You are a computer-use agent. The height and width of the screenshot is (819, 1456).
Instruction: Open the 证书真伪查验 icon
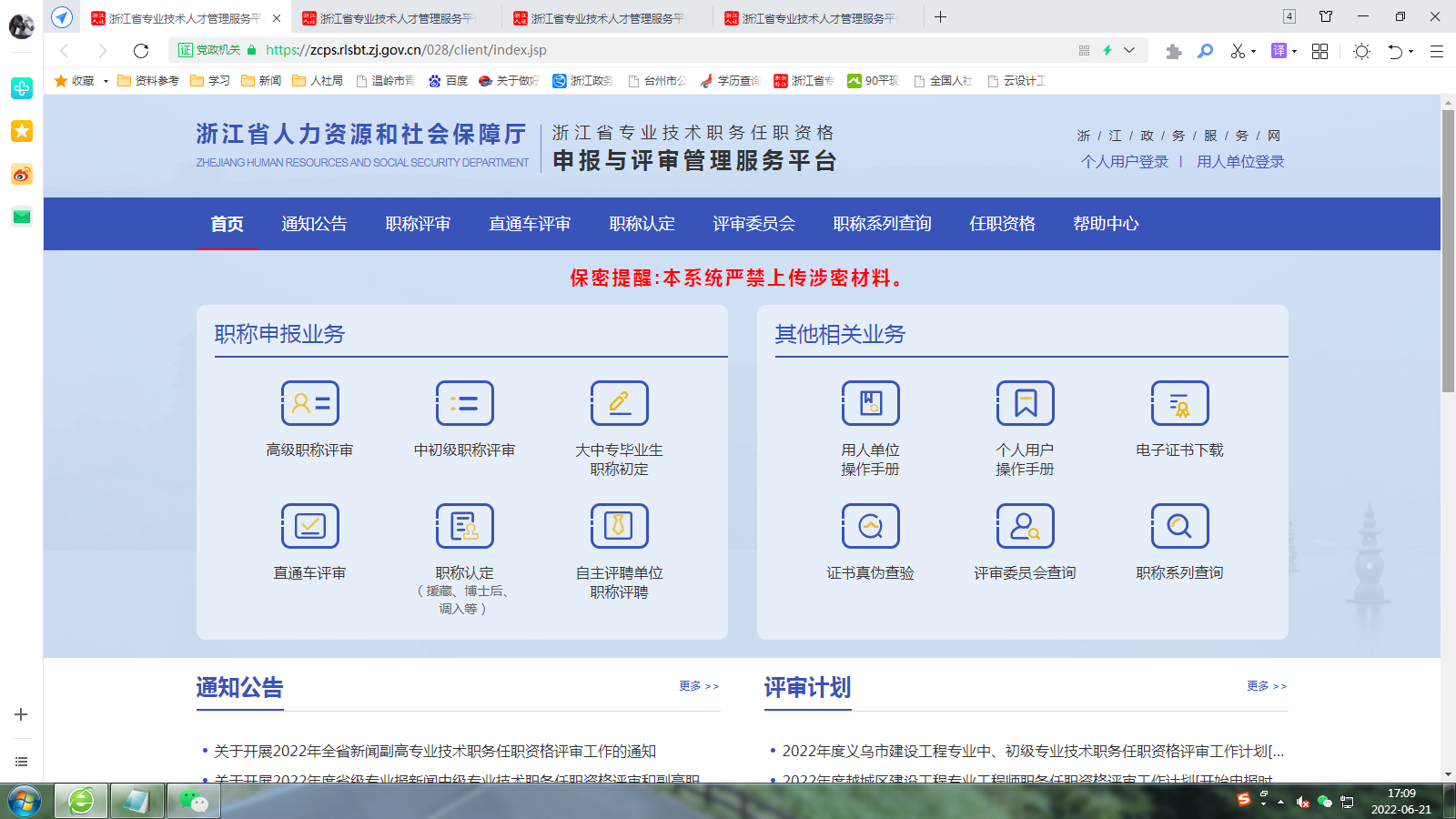pos(870,526)
